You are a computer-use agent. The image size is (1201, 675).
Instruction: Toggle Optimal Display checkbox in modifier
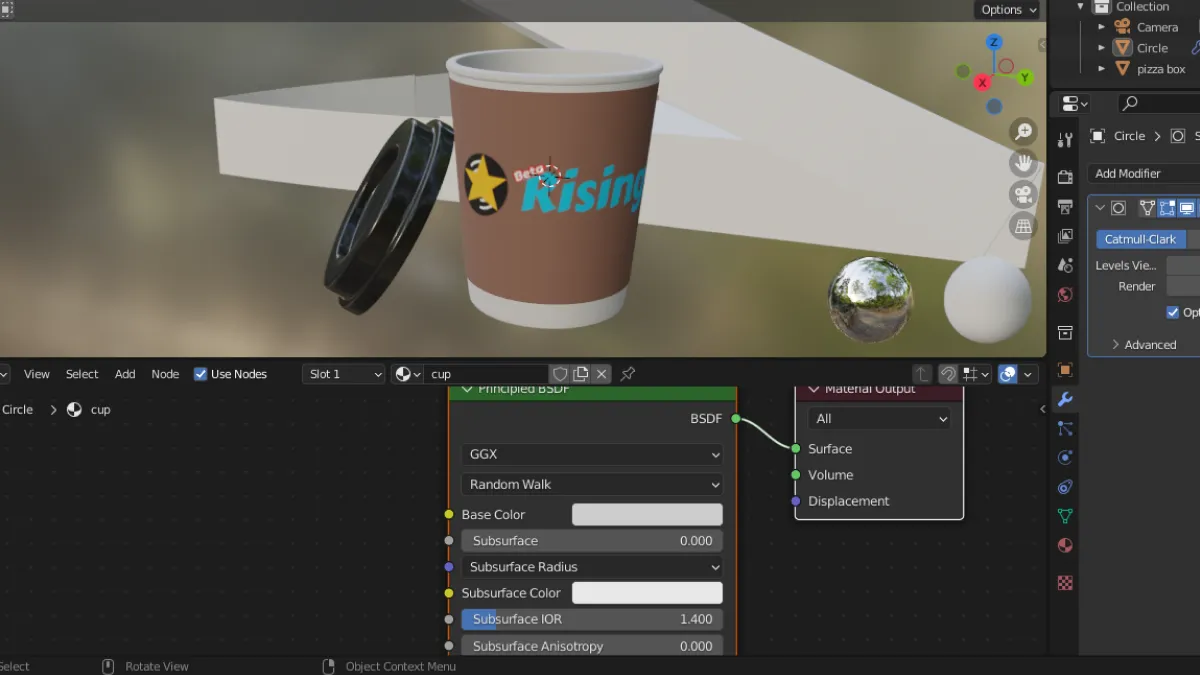(x=1173, y=312)
